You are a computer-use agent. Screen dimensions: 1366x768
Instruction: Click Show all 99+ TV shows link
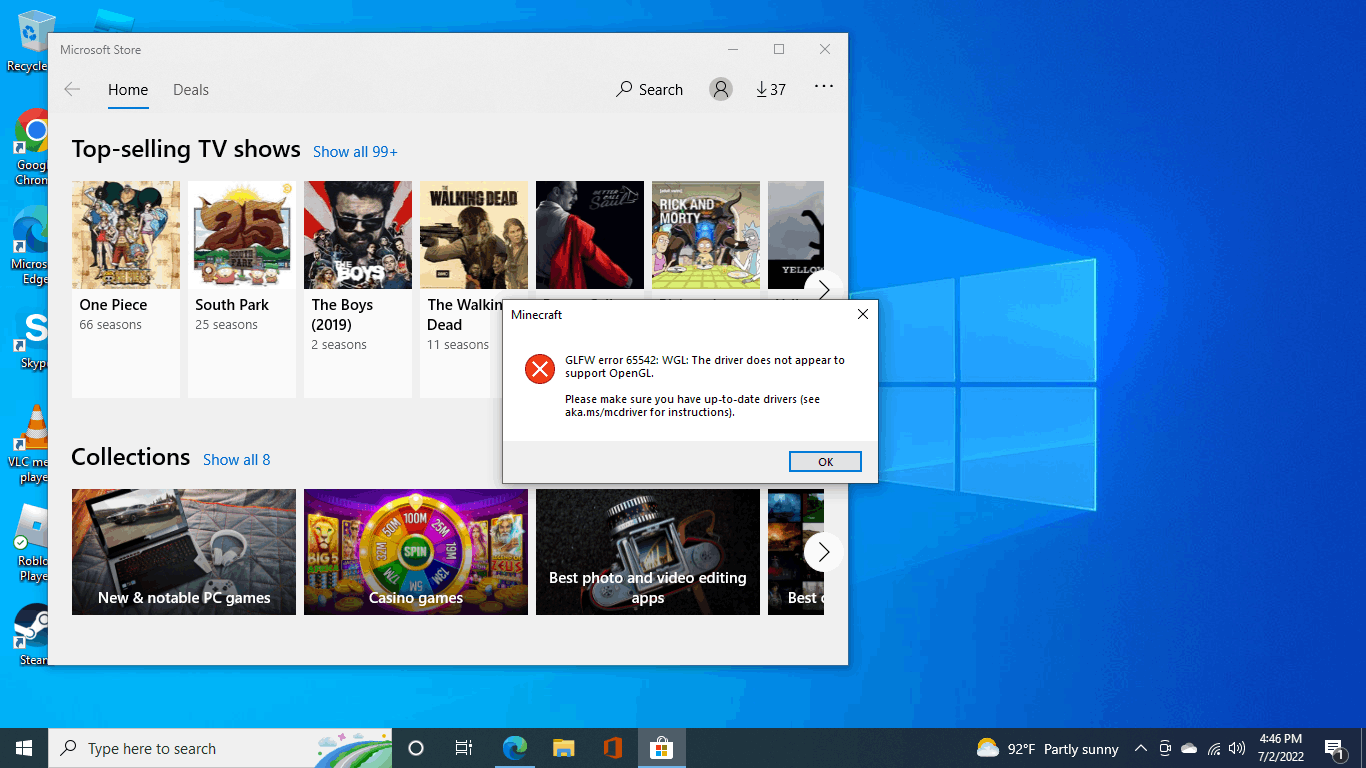coord(355,152)
